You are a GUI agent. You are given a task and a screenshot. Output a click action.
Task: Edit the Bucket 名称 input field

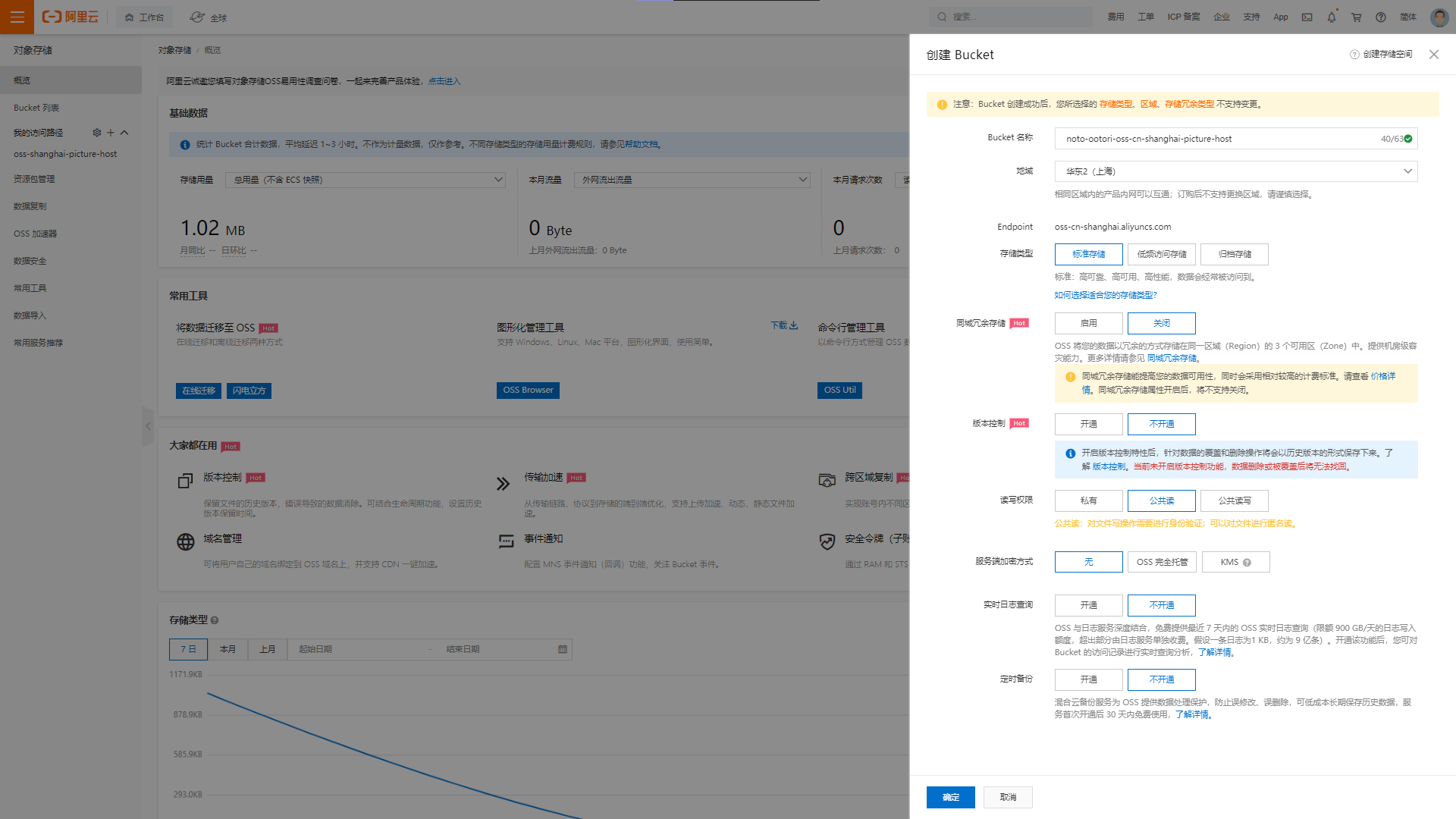(1236, 139)
